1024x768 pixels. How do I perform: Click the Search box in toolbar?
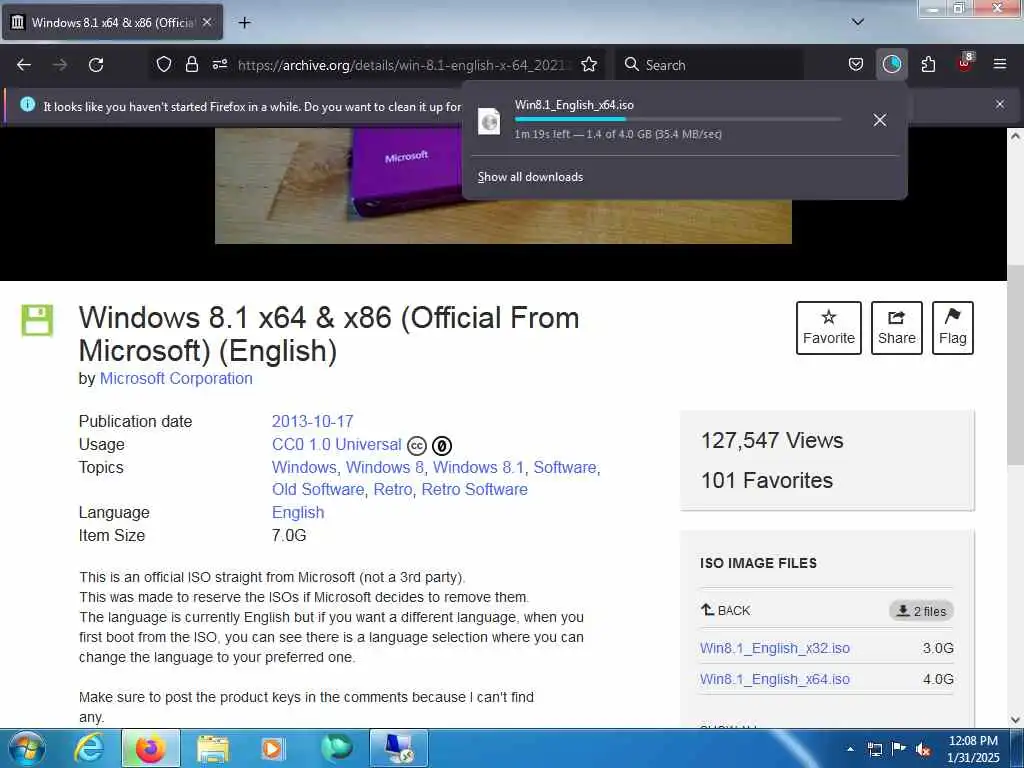pyautogui.click(x=709, y=65)
